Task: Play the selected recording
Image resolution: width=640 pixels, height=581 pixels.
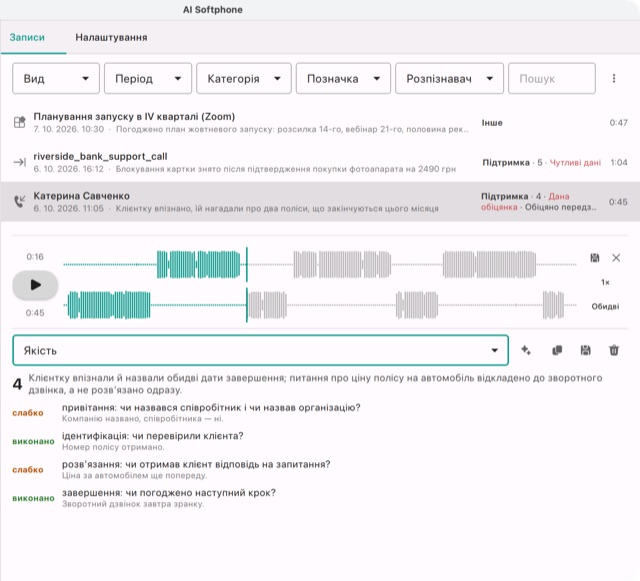Action: 35,285
